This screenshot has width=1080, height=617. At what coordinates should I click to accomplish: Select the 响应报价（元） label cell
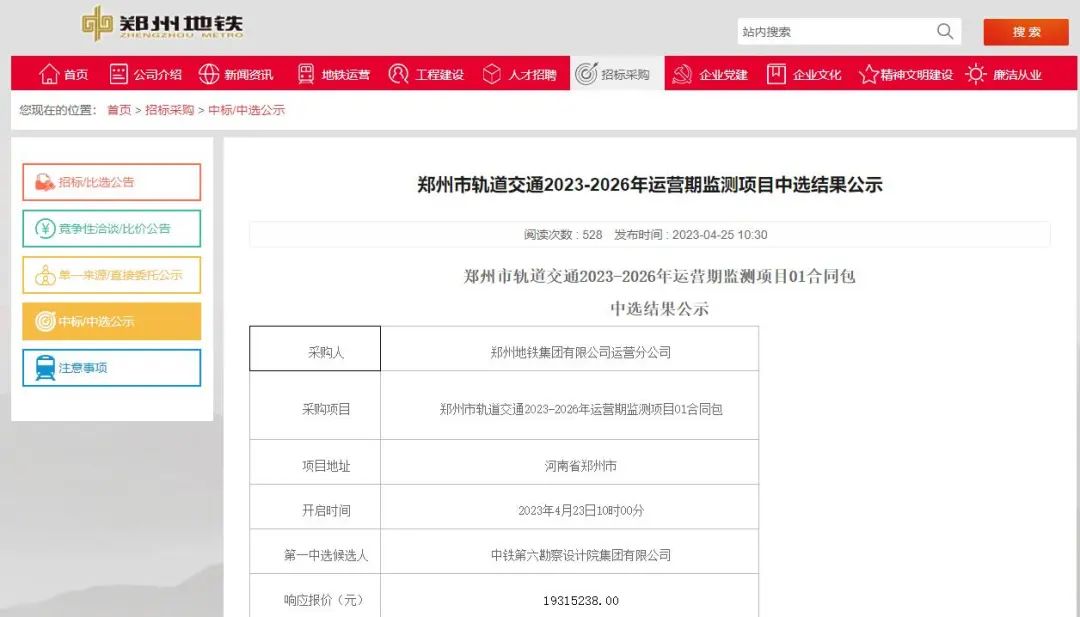click(x=315, y=596)
